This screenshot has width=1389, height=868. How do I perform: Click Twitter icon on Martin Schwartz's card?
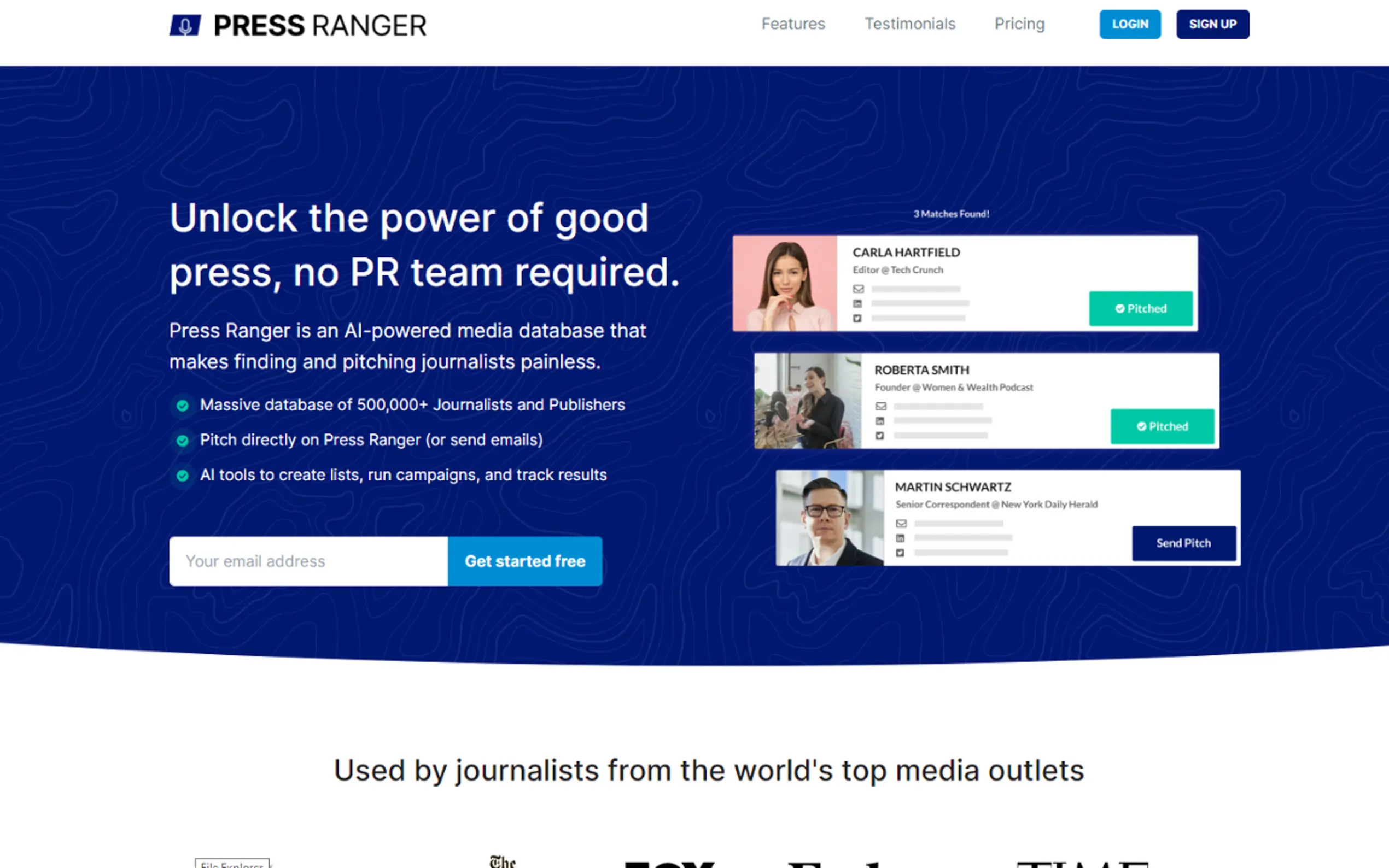[x=900, y=553]
